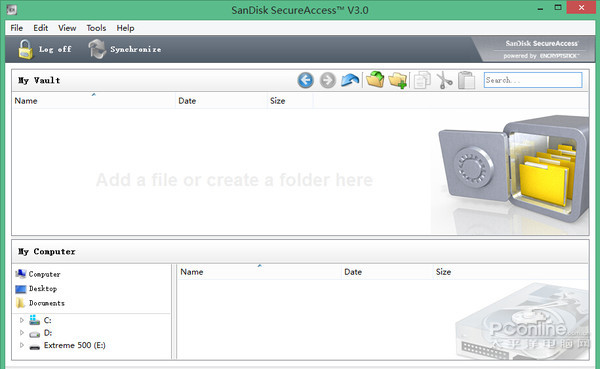Click the Synchronize icon

point(97,49)
